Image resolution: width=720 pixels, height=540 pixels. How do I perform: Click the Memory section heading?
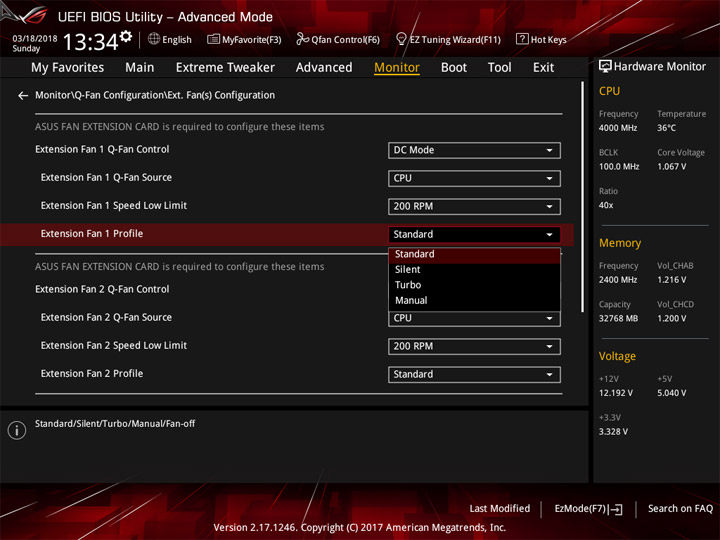619,243
